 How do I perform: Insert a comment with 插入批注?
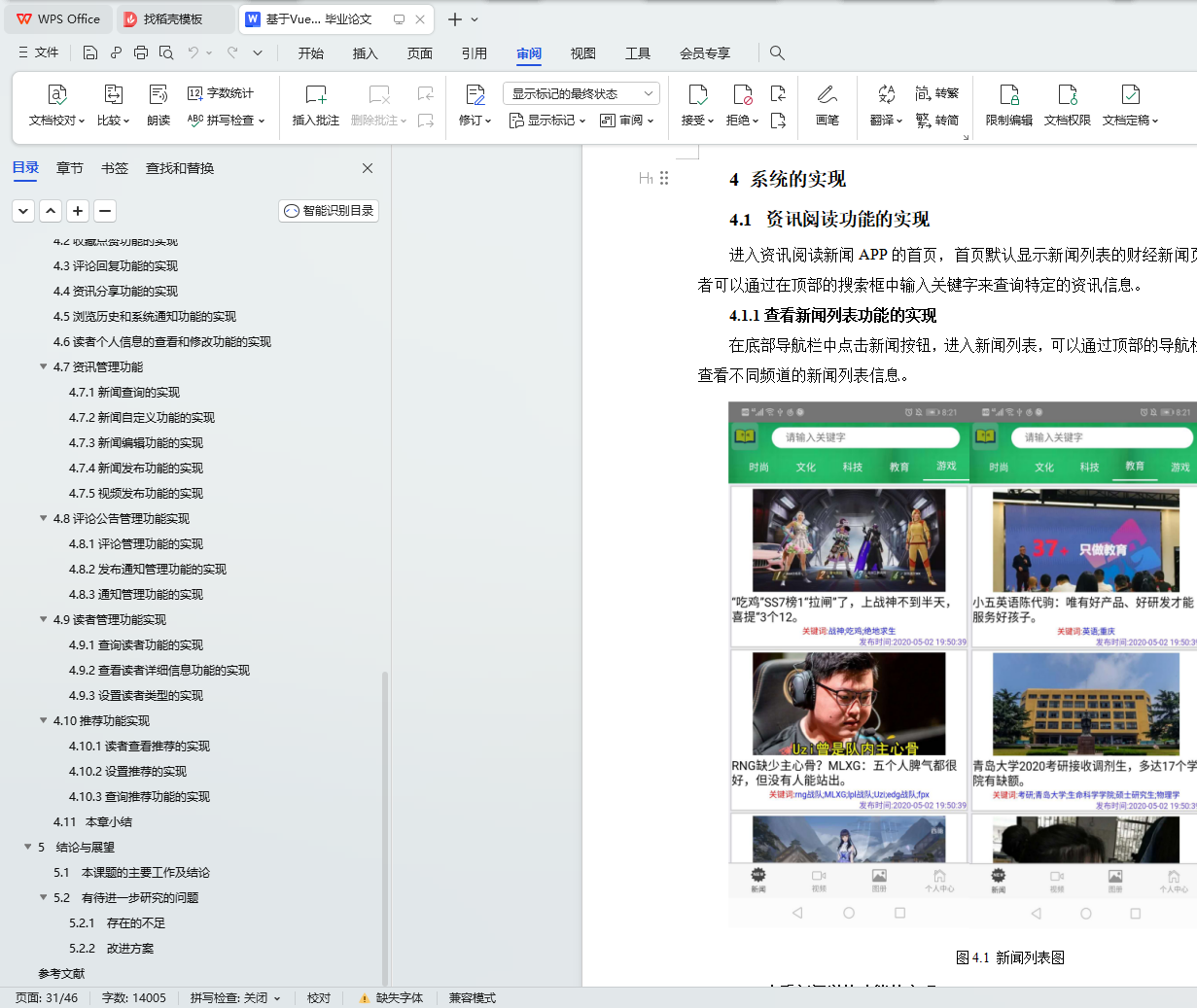coord(316,105)
